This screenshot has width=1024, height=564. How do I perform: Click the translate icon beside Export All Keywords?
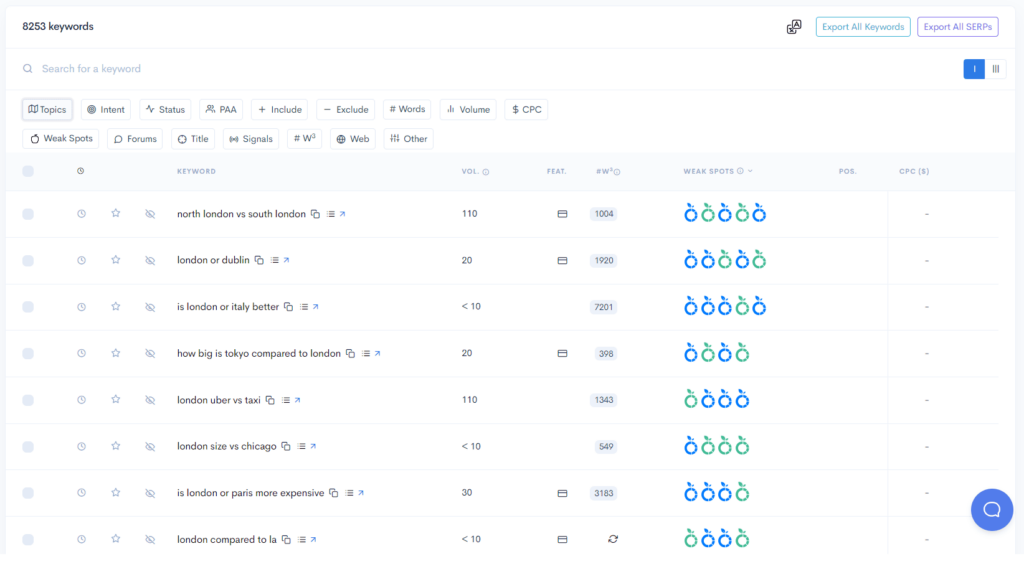(793, 27)
